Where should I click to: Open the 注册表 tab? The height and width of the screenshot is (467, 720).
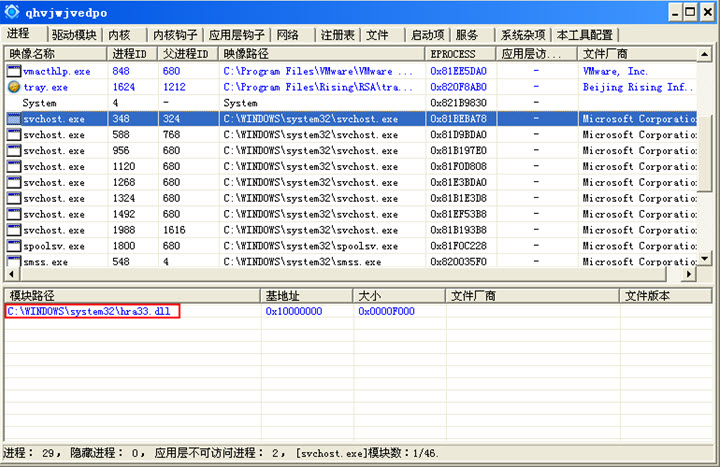pos(338,35)
